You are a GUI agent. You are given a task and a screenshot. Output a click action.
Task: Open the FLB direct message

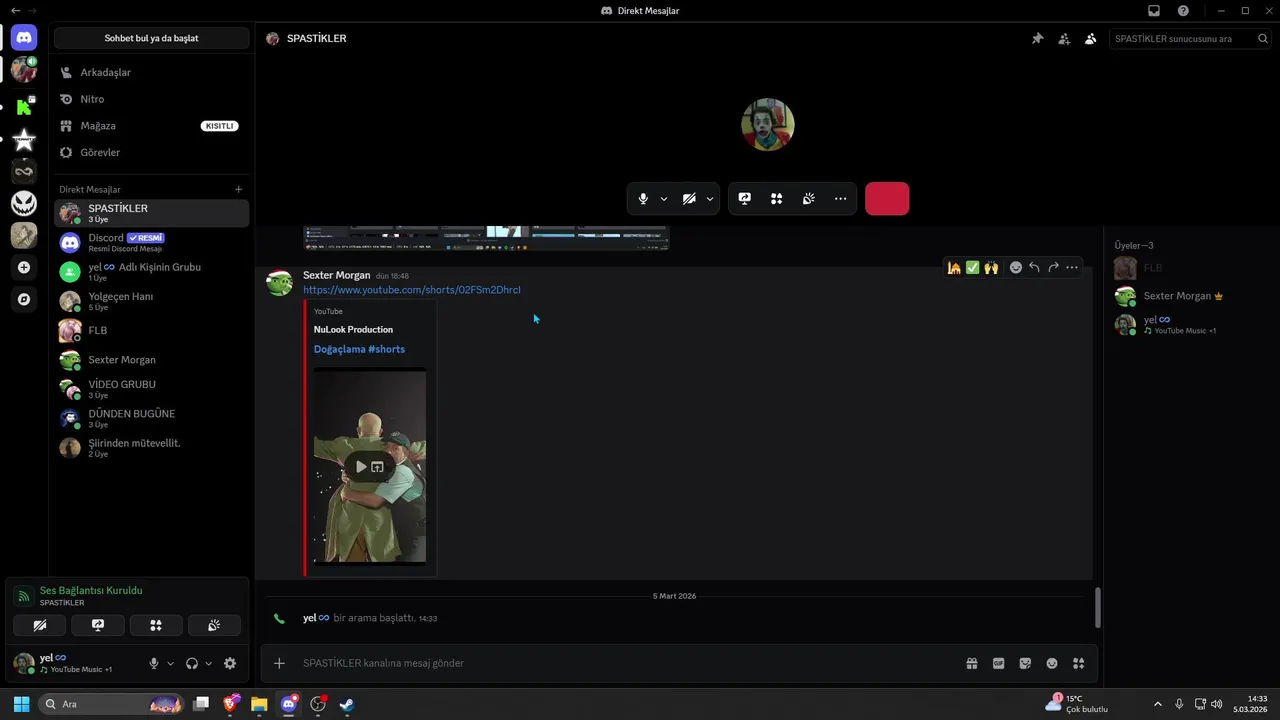[x=151, y=330]
